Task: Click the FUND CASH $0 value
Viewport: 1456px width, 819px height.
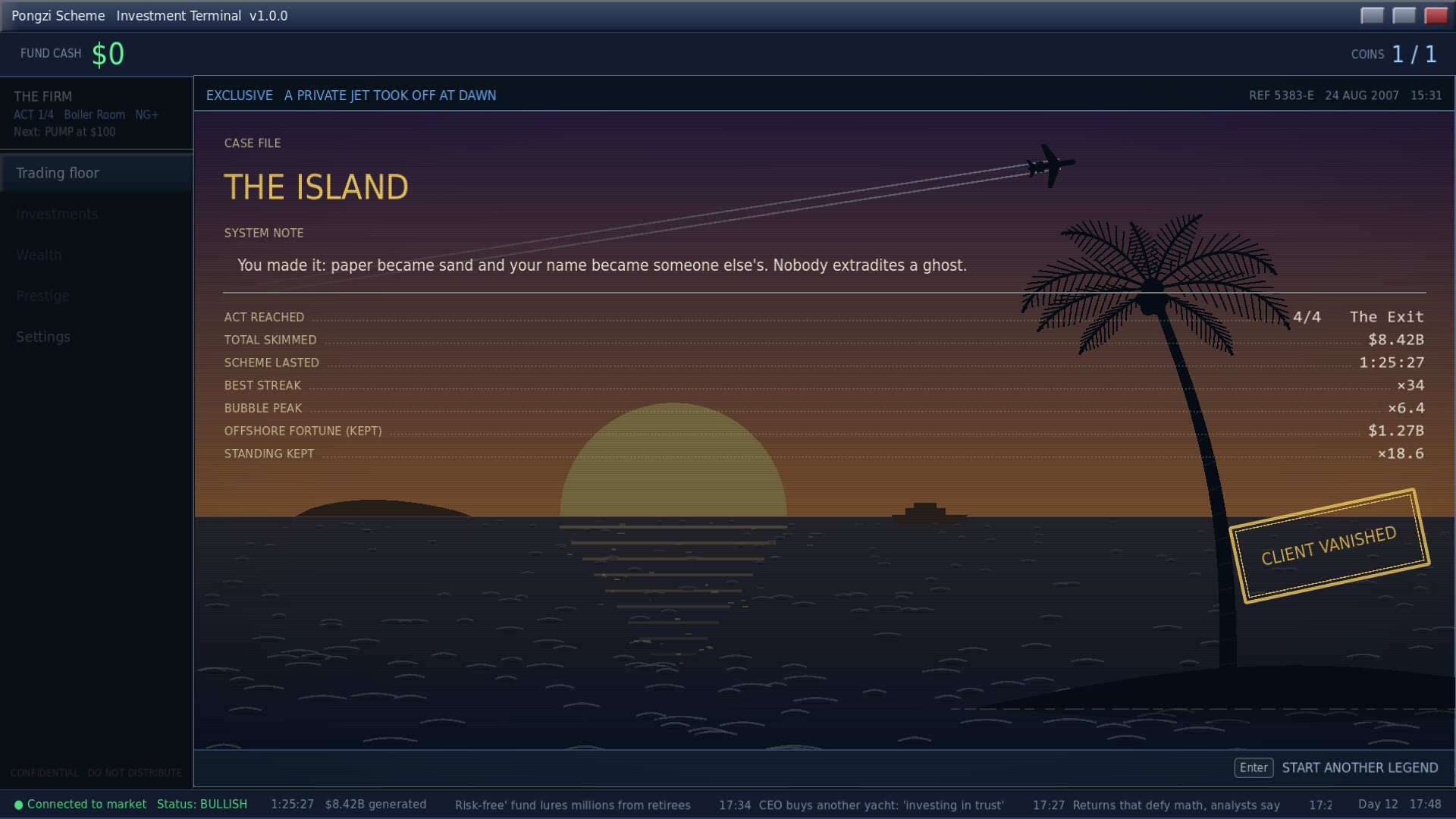Action: [108, 54]
